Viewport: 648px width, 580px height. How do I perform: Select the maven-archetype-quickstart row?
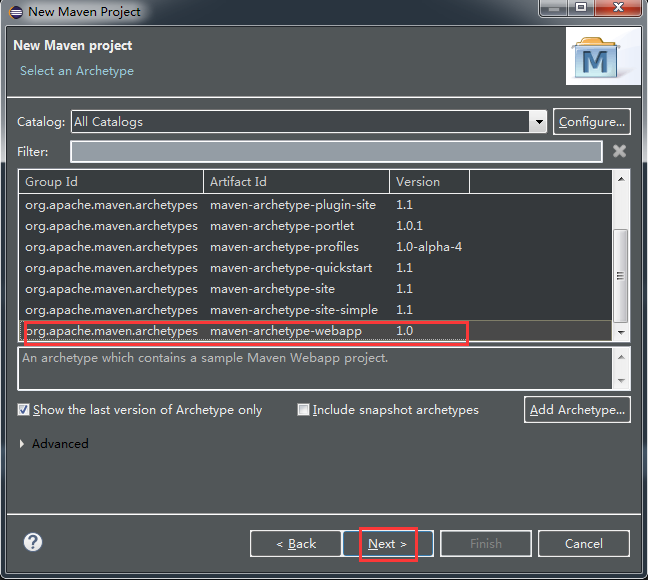pos(315,268)
